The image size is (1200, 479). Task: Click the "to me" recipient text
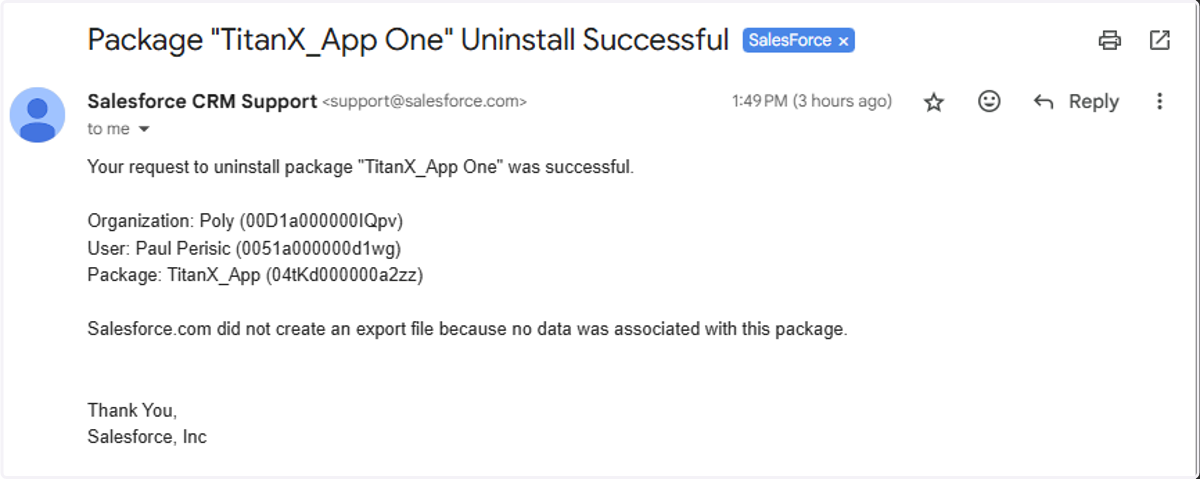(x=109, y=129)
